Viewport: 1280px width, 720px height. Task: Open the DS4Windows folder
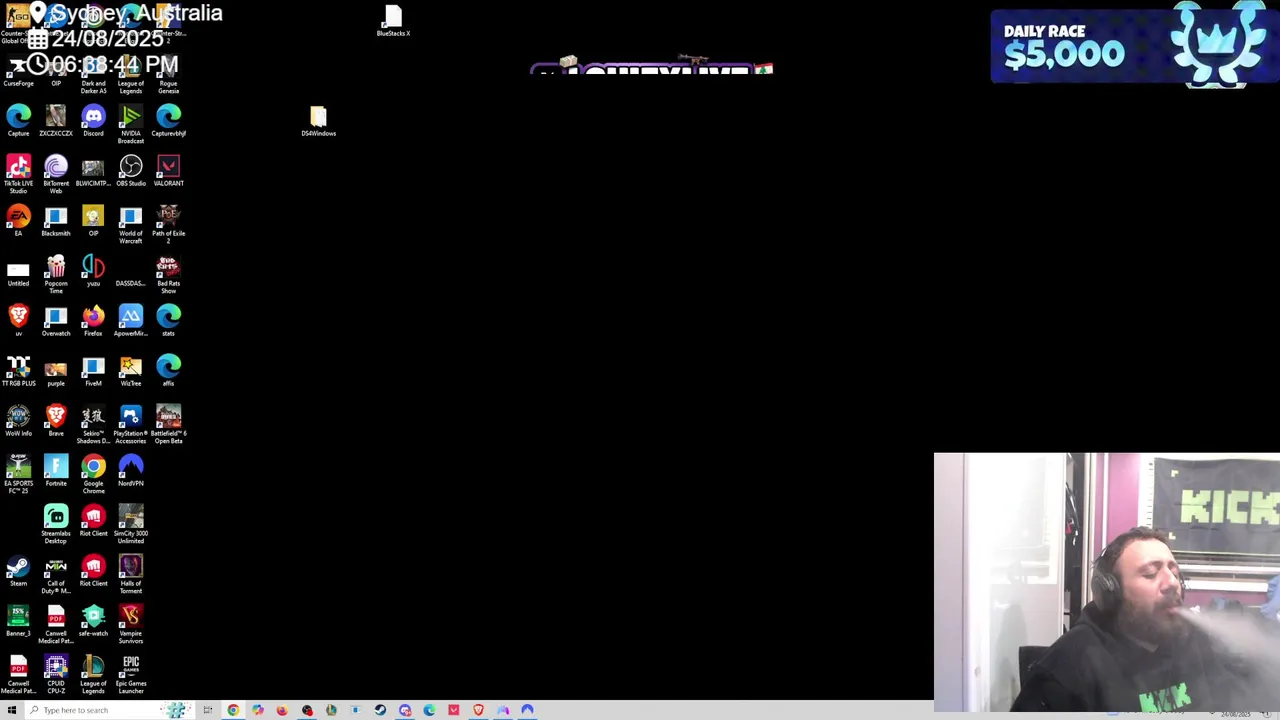[x=318, y=121]
